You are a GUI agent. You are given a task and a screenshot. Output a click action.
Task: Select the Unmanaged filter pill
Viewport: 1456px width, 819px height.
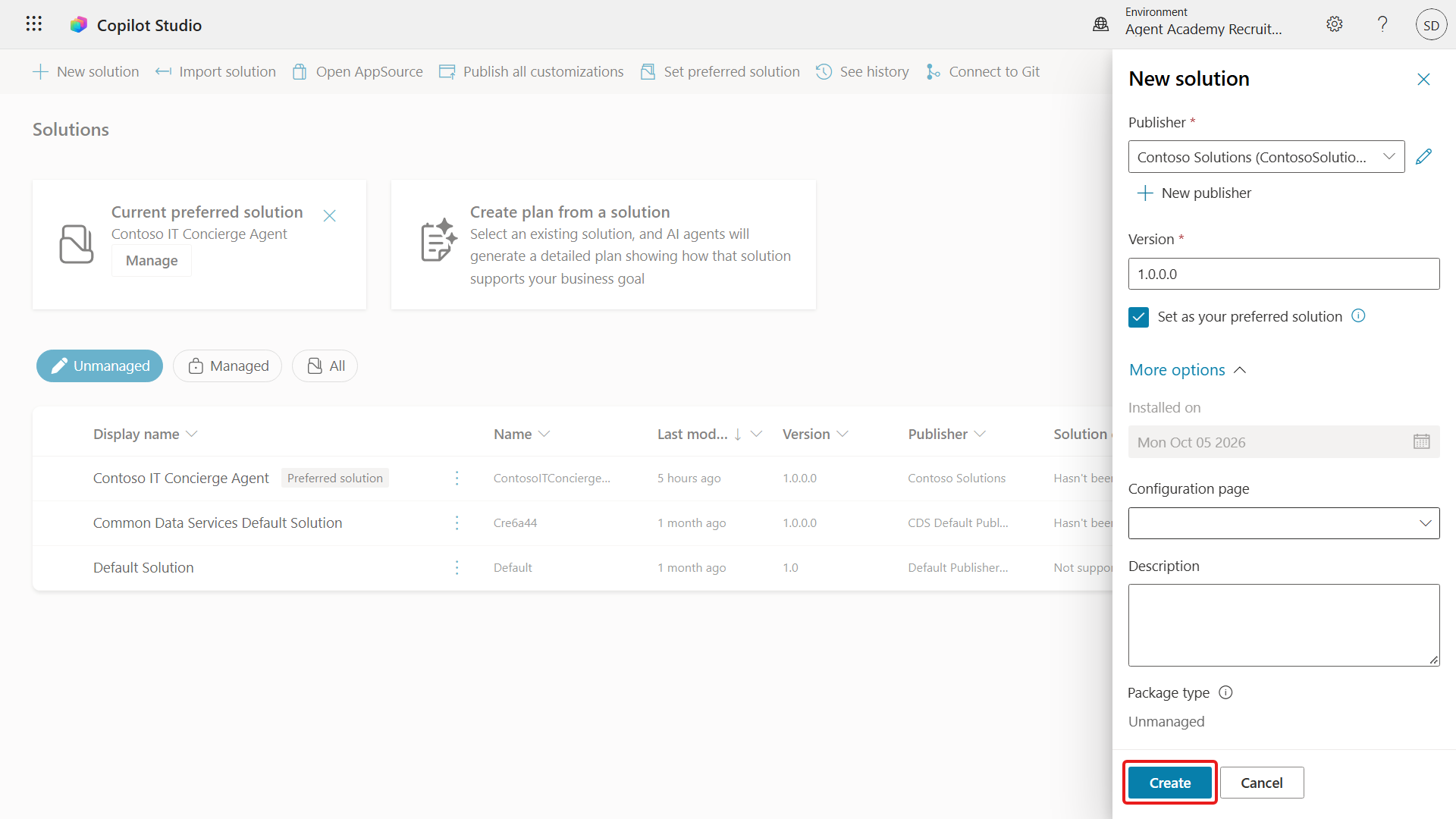click(x=99, y=366)
